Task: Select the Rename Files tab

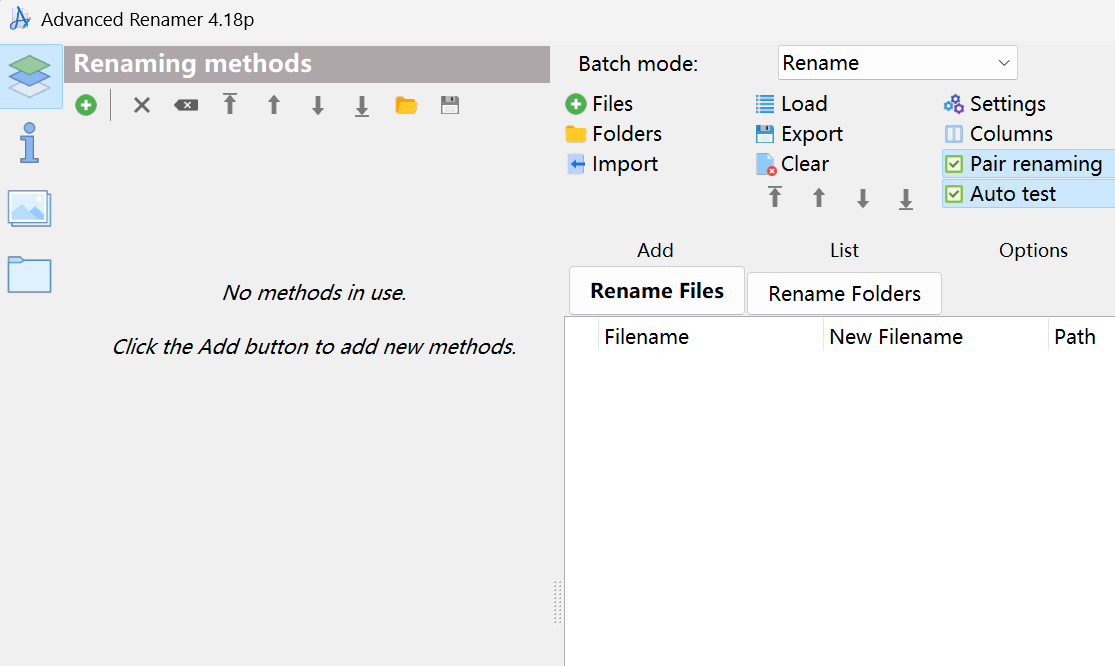Action: (x=656, y=290)
